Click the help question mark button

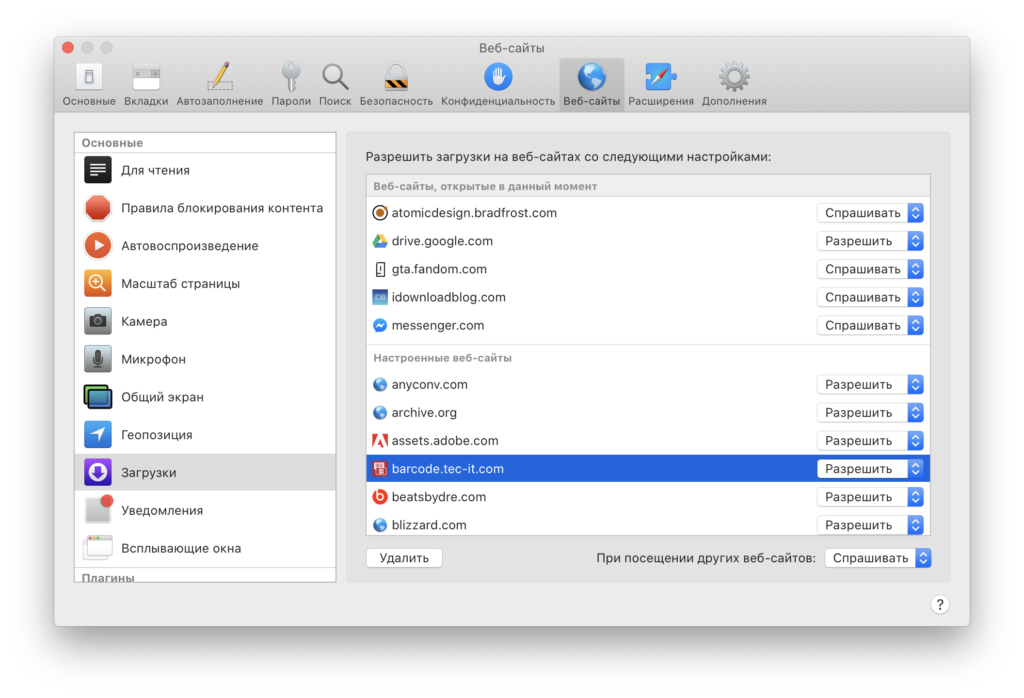click(x=940, y=605)
